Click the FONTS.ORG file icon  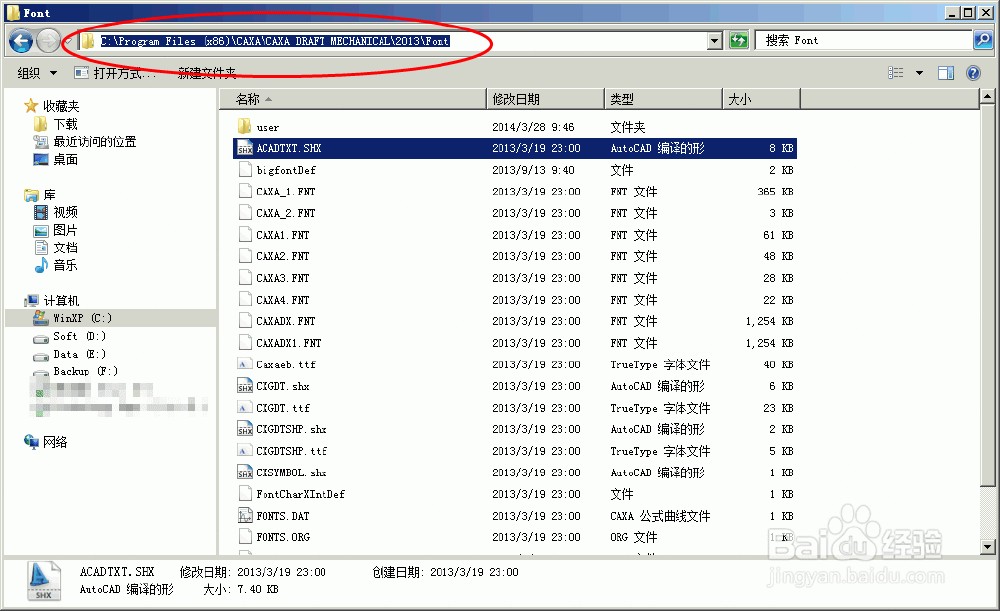[x=245, y=537]
